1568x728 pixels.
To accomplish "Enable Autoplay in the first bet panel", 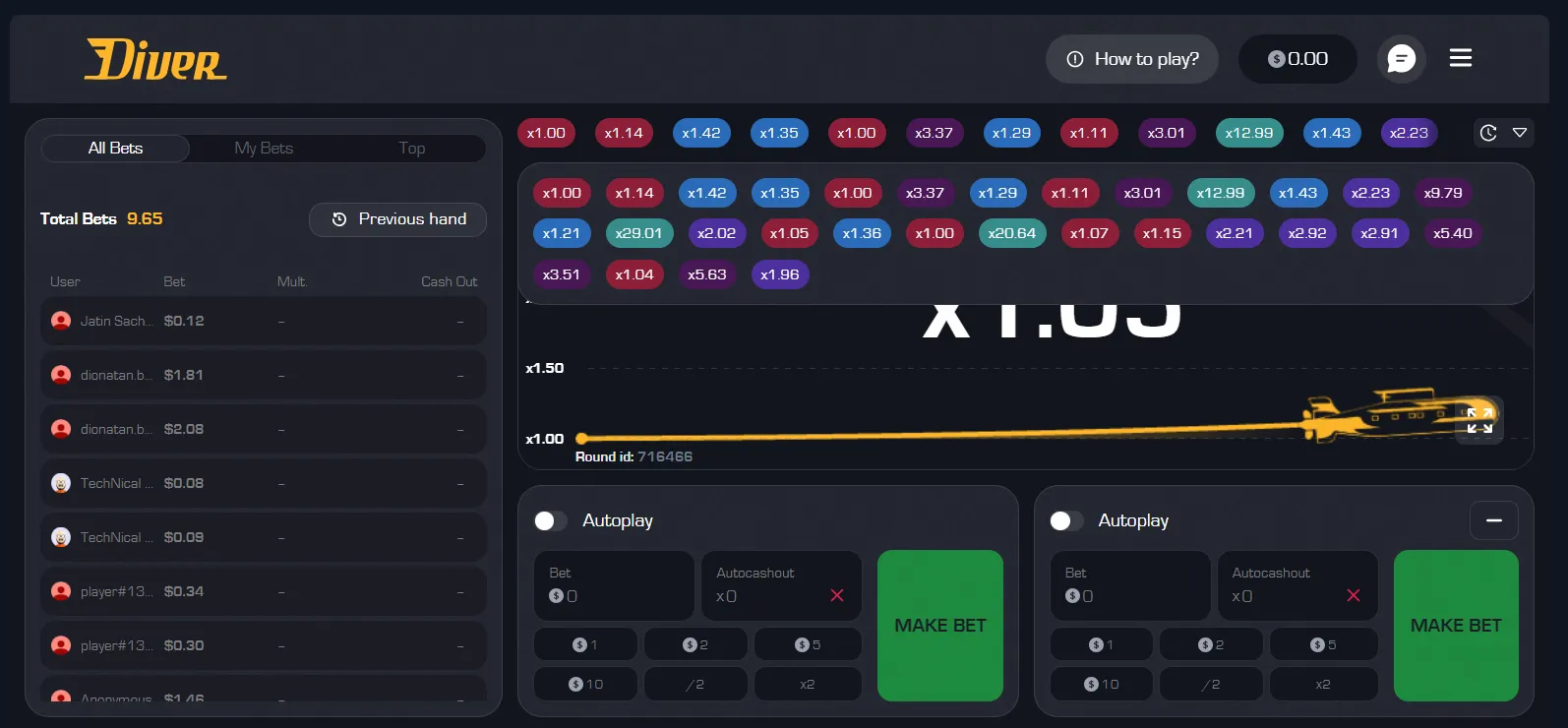I will coord(551,520).
